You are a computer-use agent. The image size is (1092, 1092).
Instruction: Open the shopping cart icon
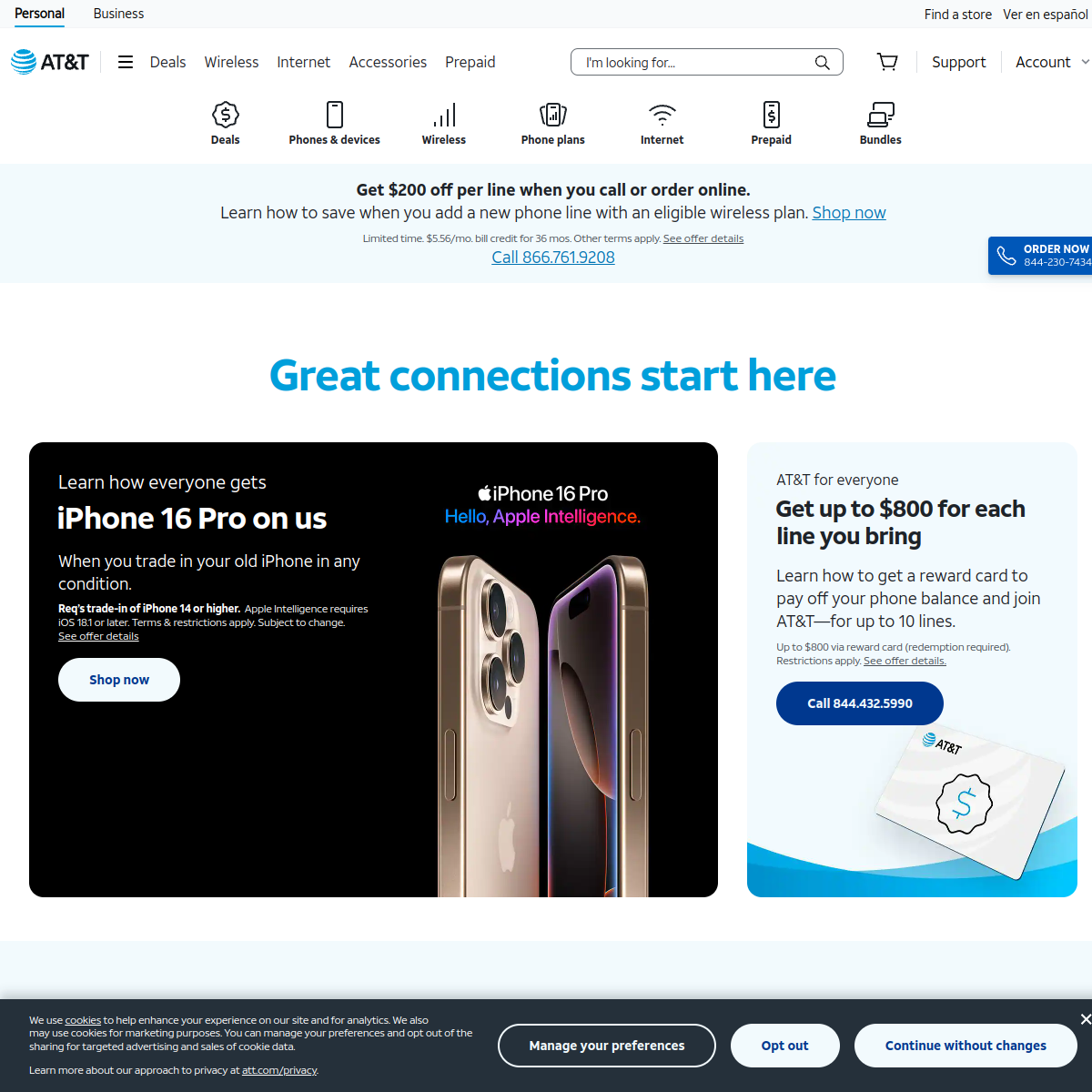pos(887,62)
